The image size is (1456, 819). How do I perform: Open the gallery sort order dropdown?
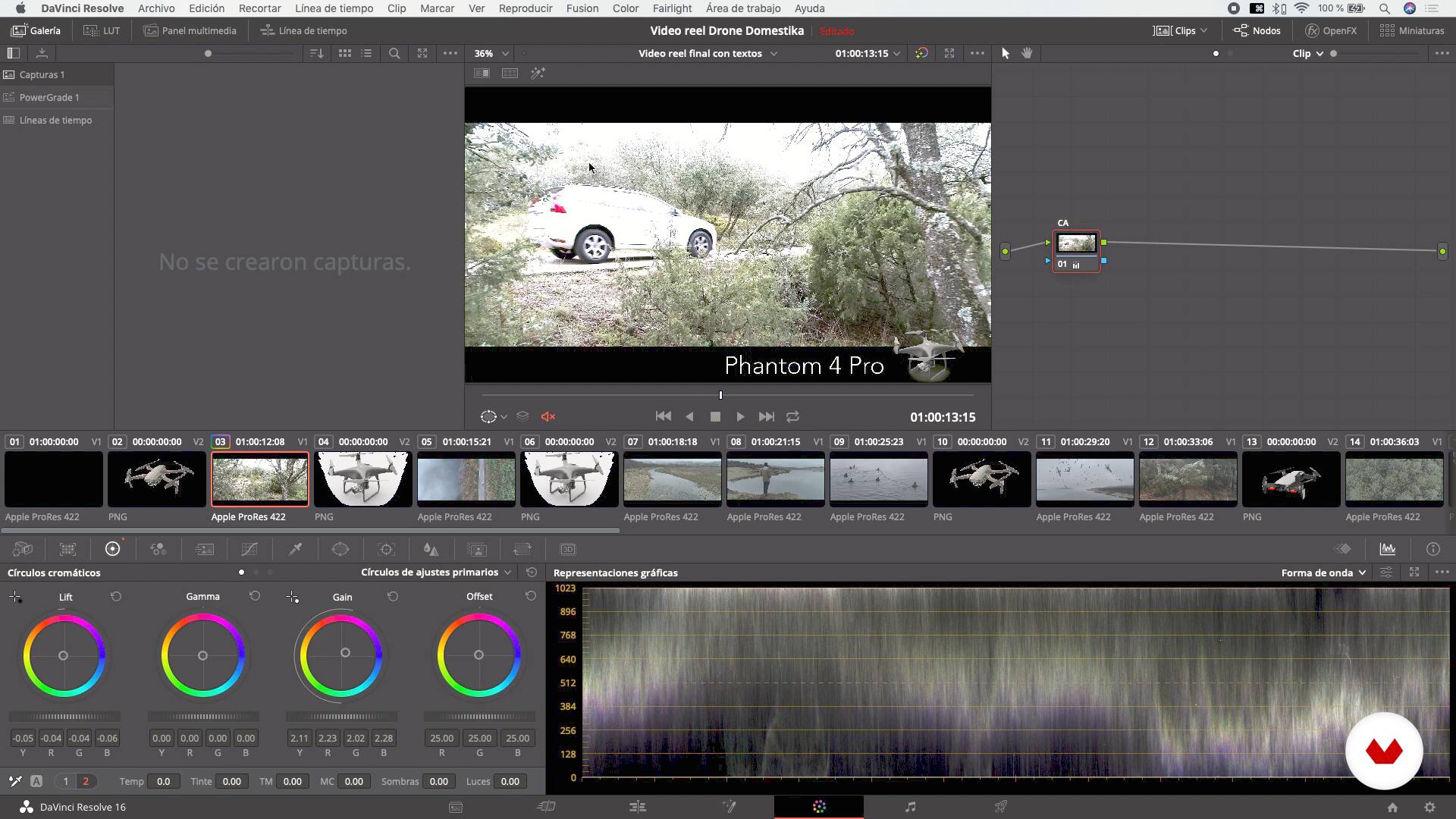pyautogui.click(x=317, y=53)
